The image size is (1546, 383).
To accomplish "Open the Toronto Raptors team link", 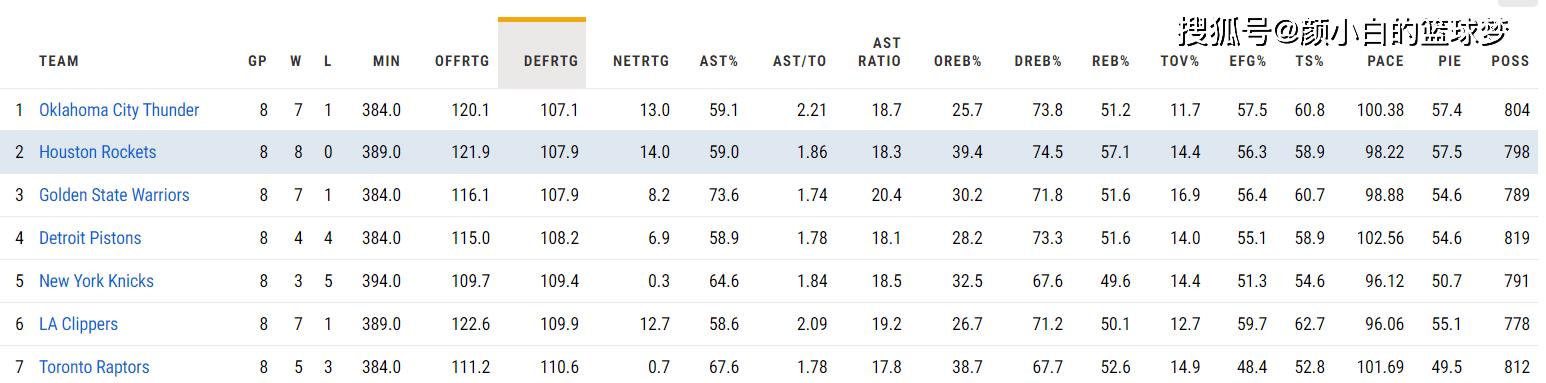I will pyautogui.click(x=94, y=367).
